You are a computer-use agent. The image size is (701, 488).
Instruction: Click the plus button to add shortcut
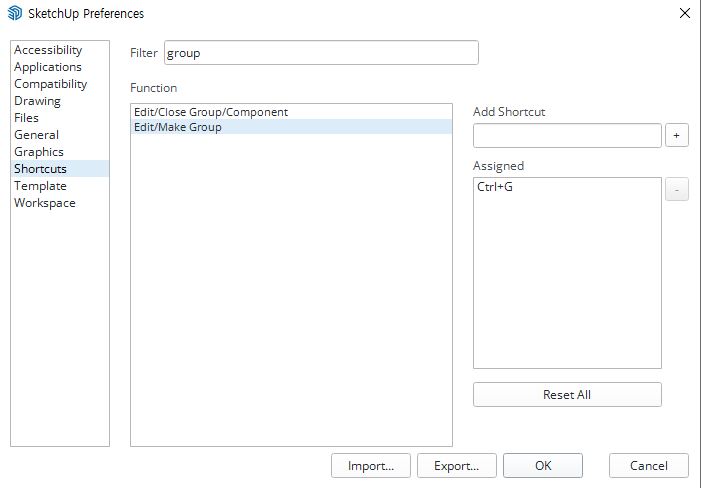click(676, 135)
